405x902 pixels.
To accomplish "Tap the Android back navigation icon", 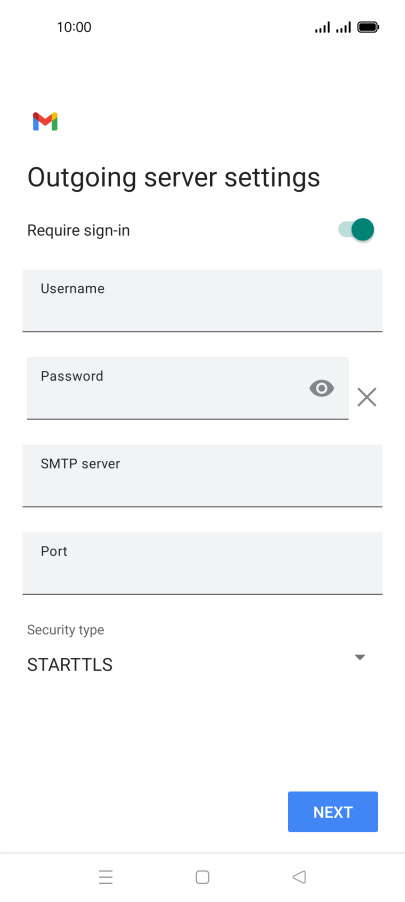I will (x=299, y=877).
